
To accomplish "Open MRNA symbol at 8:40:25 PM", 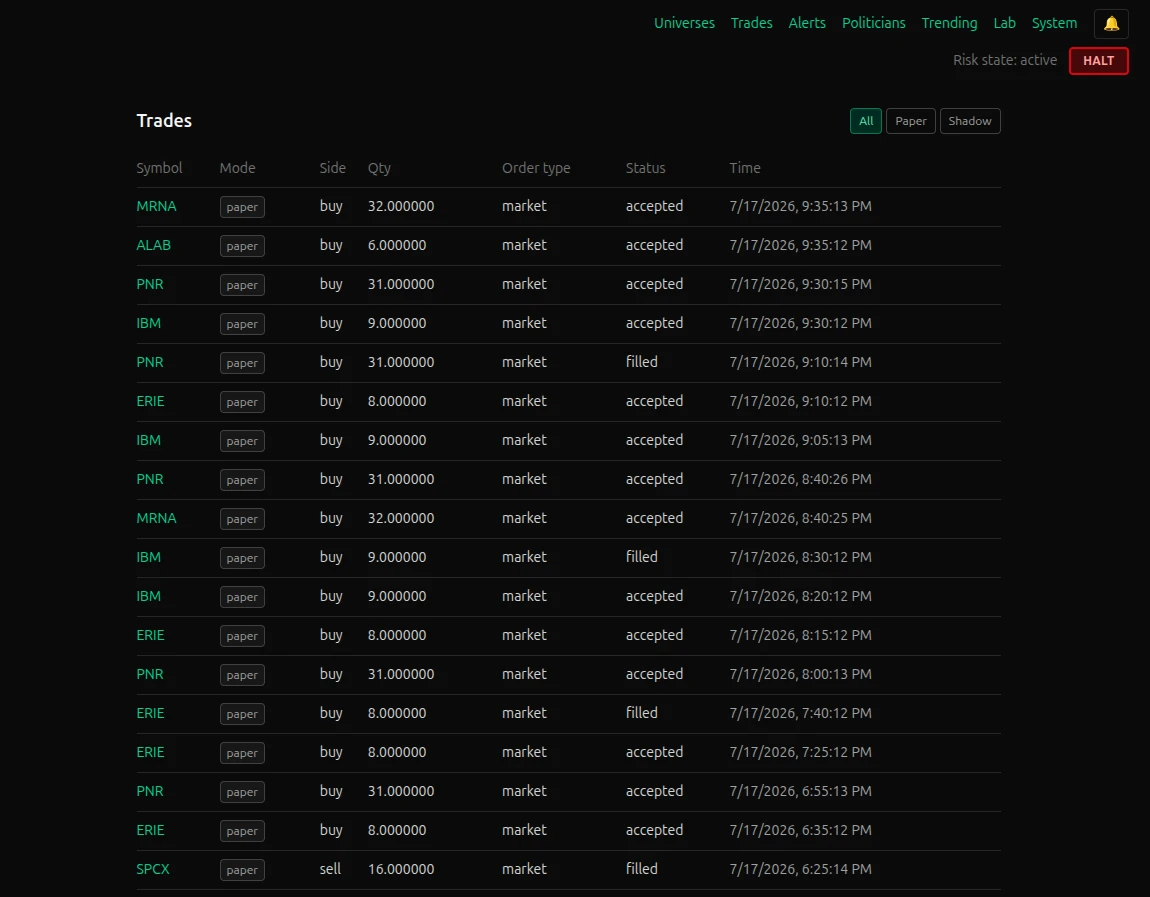I will click(x=156, y=518).
